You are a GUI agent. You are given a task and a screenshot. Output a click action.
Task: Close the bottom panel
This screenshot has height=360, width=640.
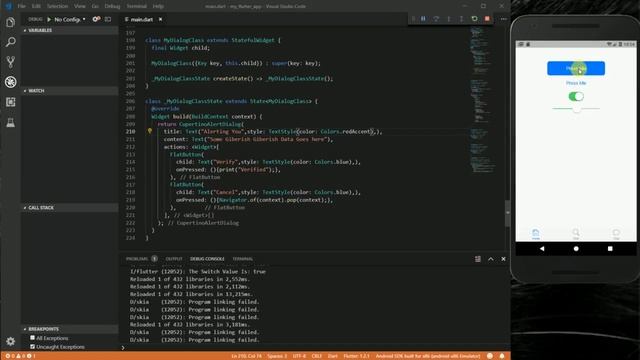[503, 259]
